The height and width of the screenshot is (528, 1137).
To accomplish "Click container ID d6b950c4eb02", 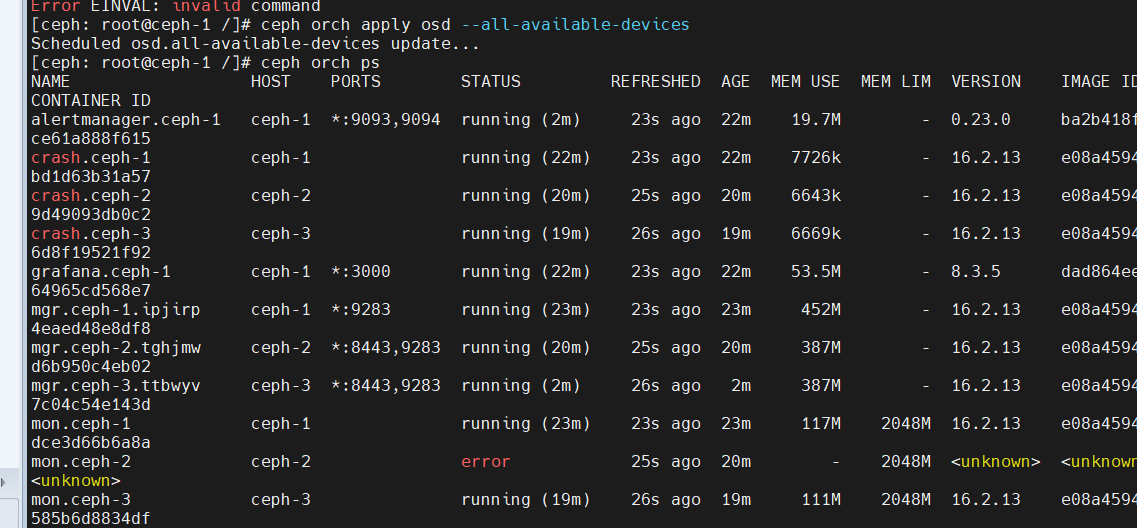I will coord(91,366).
